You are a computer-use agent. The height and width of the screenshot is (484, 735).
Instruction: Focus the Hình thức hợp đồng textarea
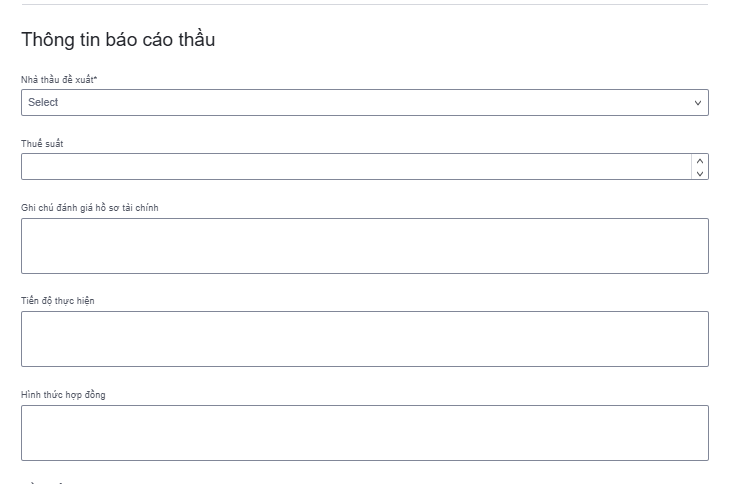(364, 433)
